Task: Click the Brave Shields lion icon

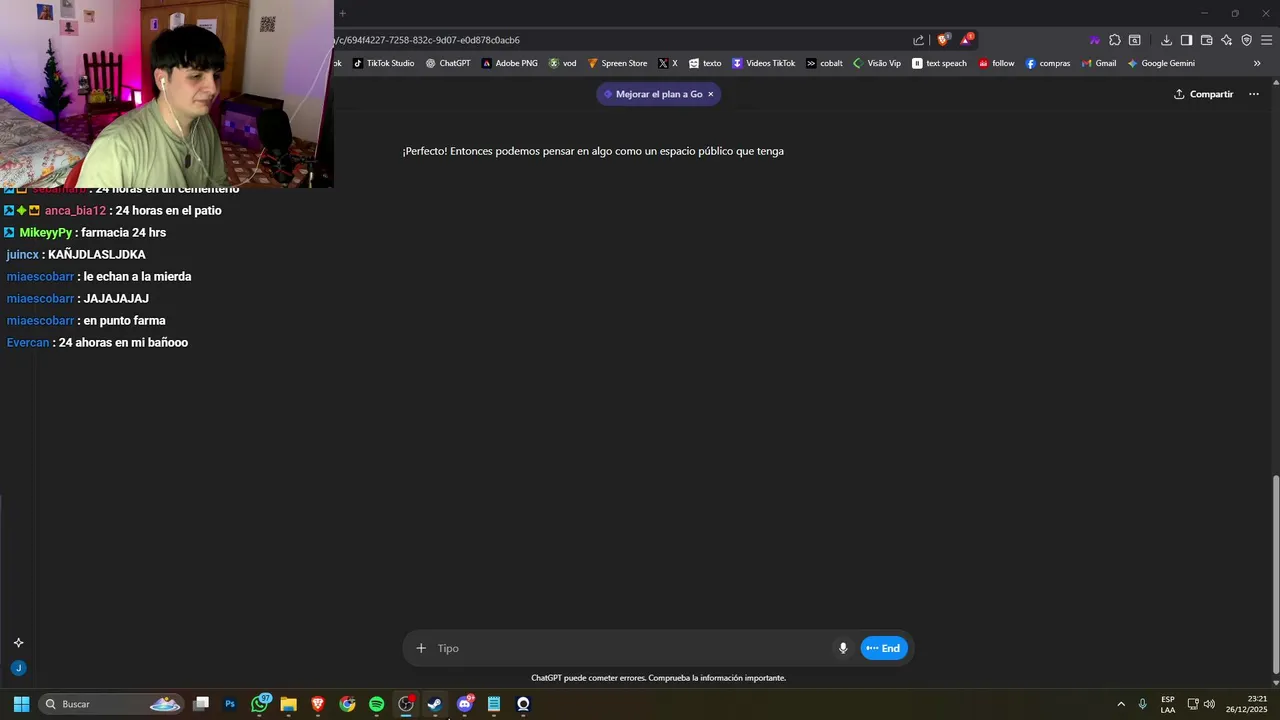Action: click(x=943, y=40)
